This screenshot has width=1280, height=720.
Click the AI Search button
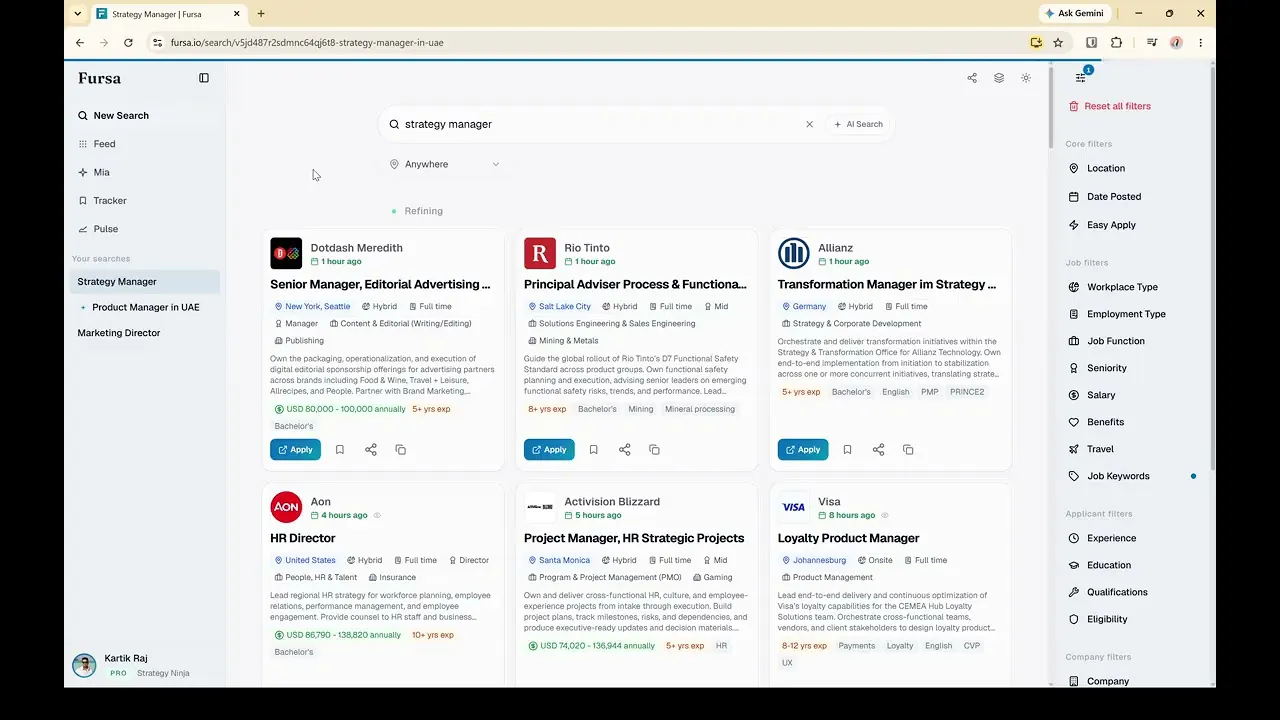coord(859,124)
